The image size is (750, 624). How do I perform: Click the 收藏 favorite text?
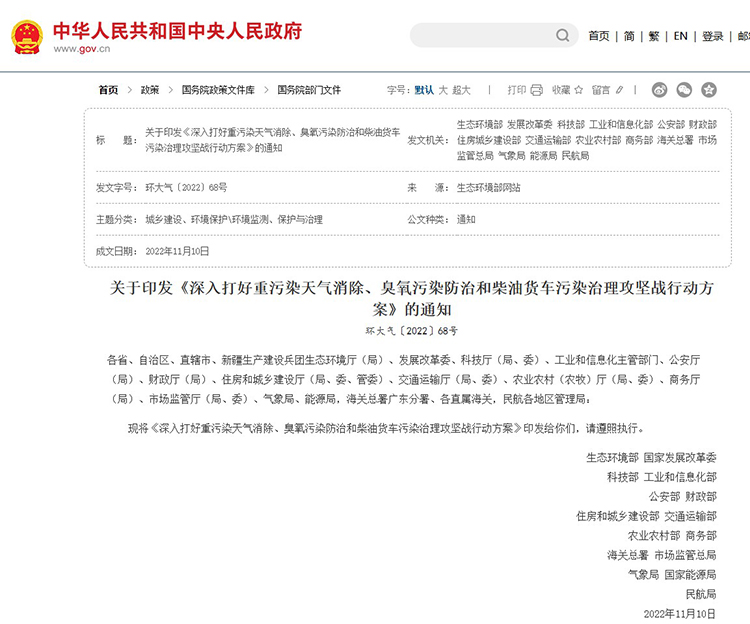pos(561,90)
